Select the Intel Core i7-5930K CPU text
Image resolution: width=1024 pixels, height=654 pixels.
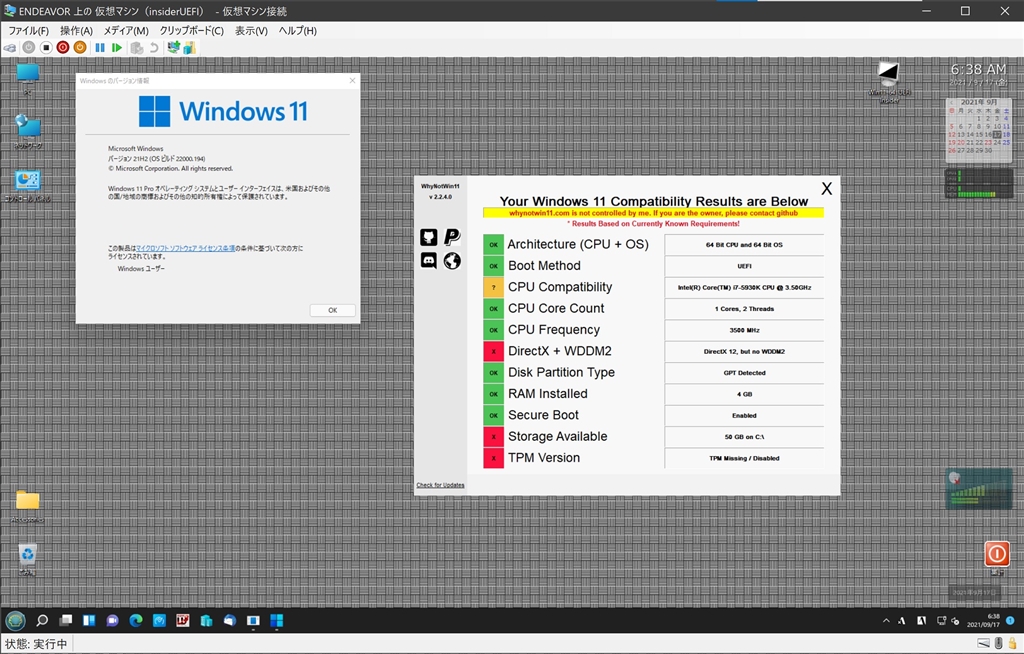pos(744,287)
